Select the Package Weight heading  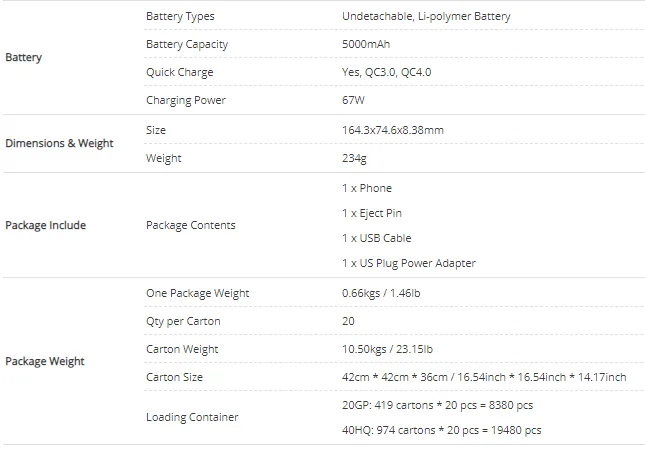45,361
